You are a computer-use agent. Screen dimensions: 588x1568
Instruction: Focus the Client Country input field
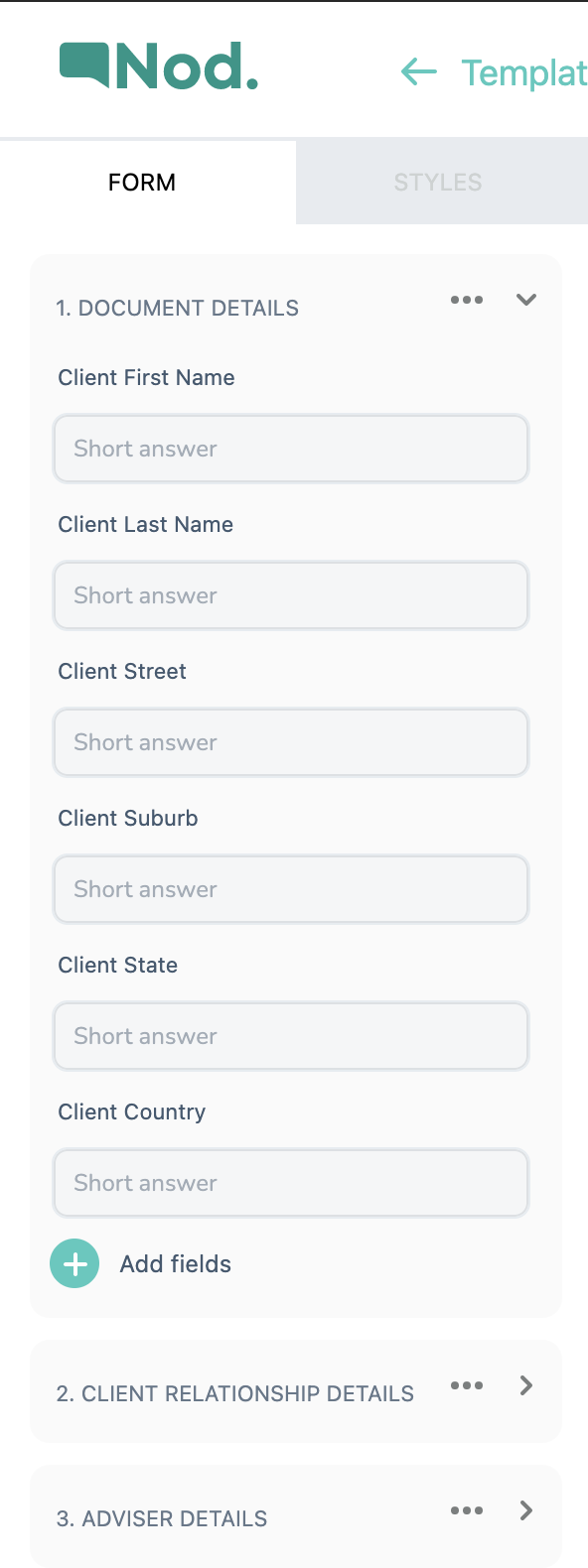[291, 1183]
